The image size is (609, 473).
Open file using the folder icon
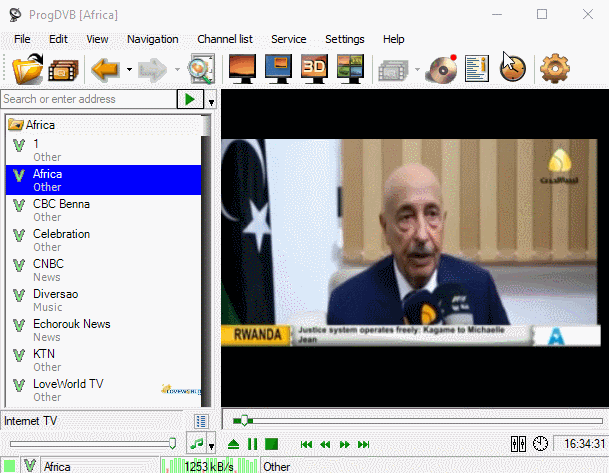[28, 69]
